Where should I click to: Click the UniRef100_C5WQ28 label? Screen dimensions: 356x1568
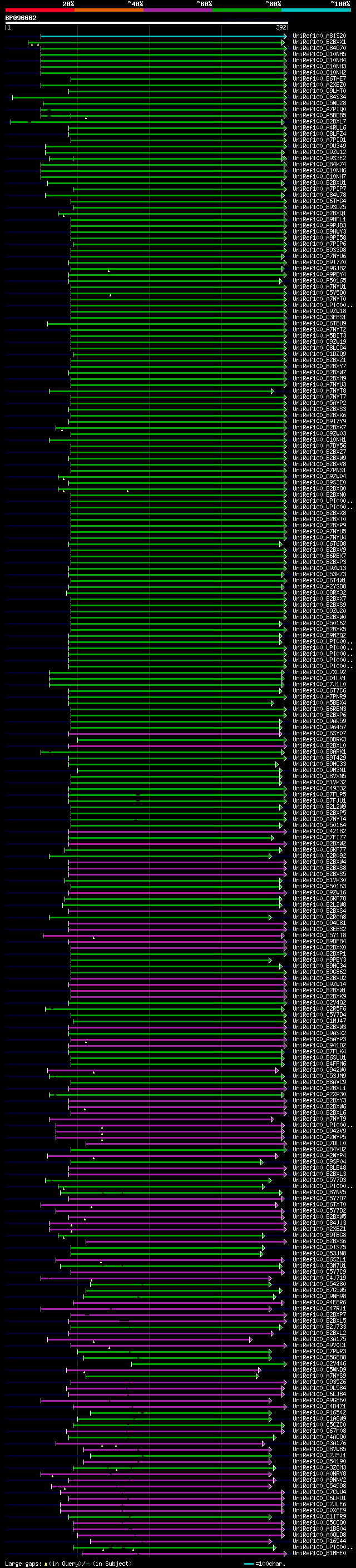(319, 103)
